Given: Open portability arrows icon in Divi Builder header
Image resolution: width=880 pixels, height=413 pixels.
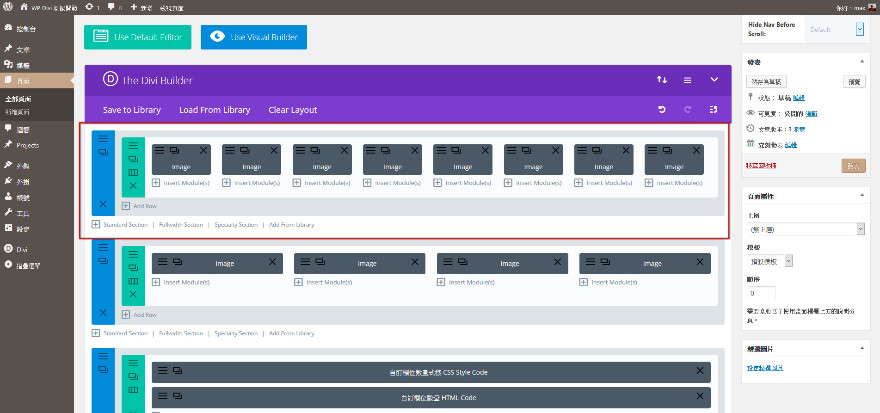Looking at the screenshot, I should [662, 80].
